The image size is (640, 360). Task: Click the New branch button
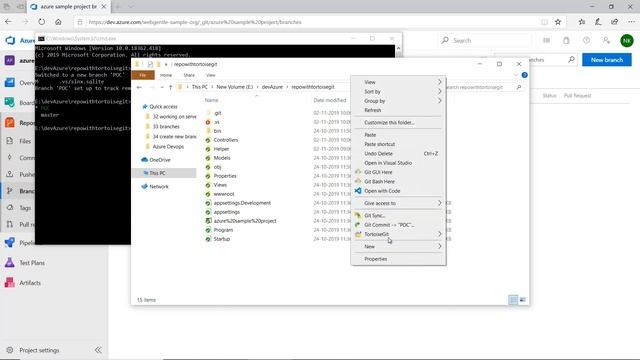click(607, 60)
